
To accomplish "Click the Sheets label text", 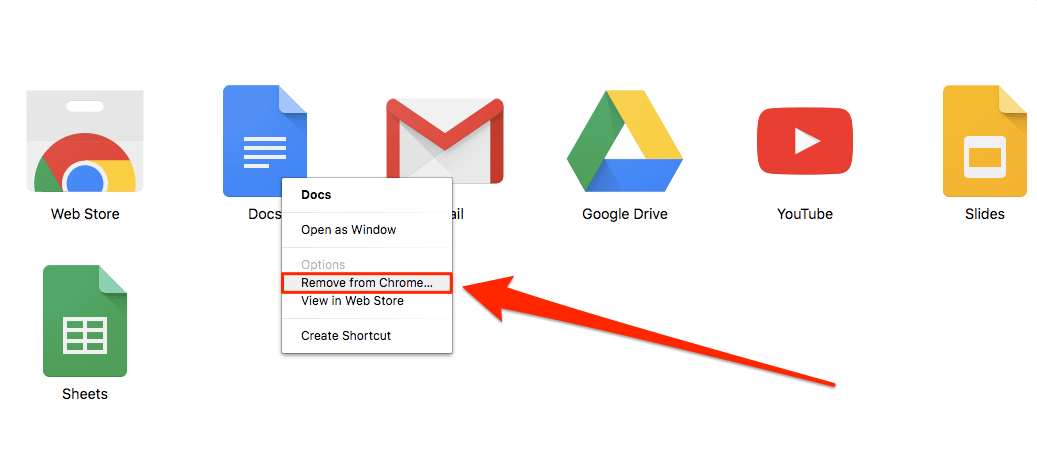I will click(85, 394).
